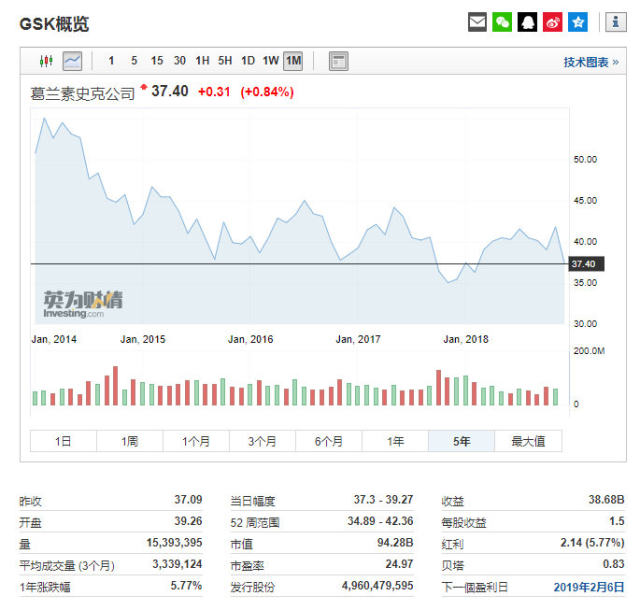Click the average volume 3,339,124

177,564
